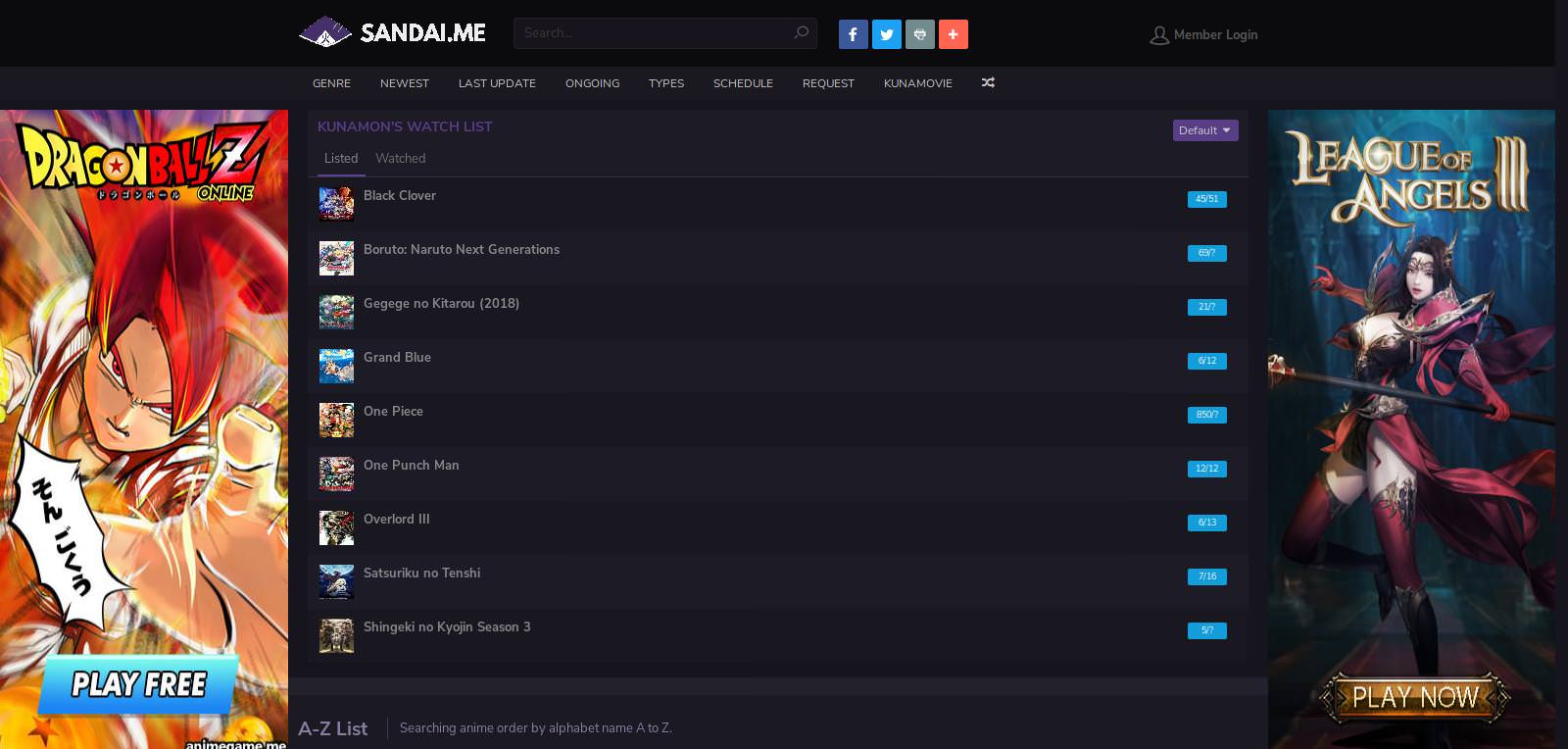Go to the Schedule page
Screen dimensions: 1568x749
coord(743,83)
